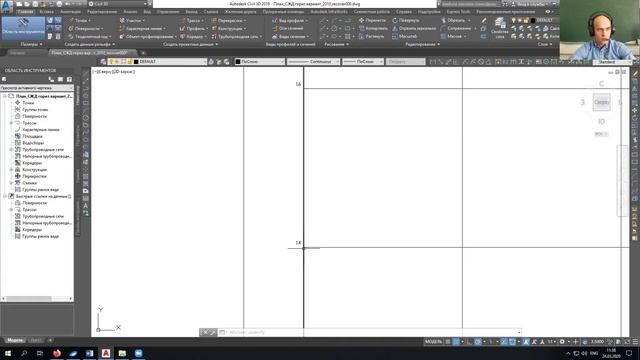Expand the Конструкции node in the tree
The height and width of the screenshot is (360, 640).
pos(11,169)
